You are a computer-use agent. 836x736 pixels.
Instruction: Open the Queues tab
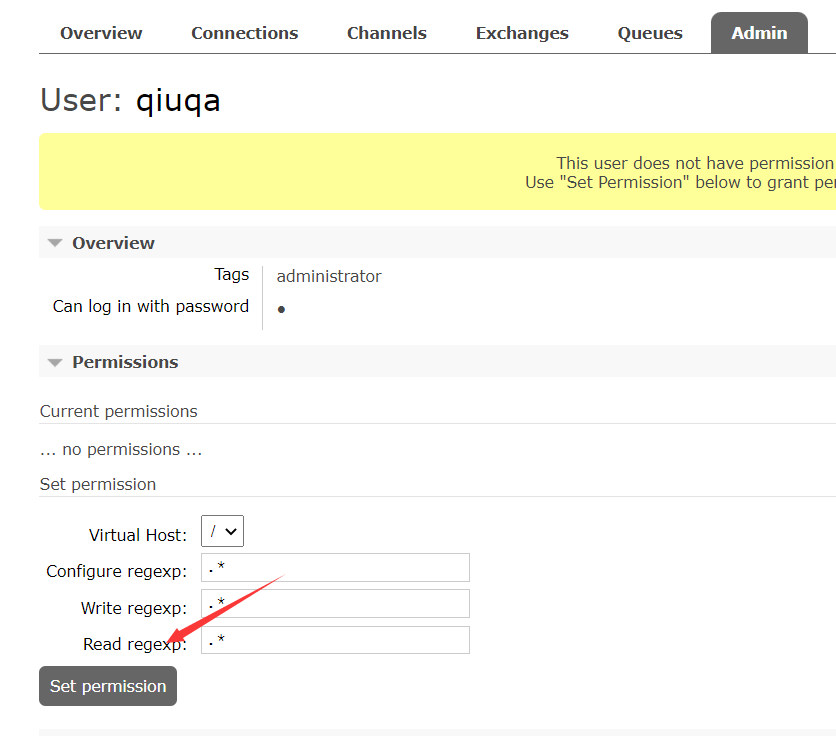[649, 32]
